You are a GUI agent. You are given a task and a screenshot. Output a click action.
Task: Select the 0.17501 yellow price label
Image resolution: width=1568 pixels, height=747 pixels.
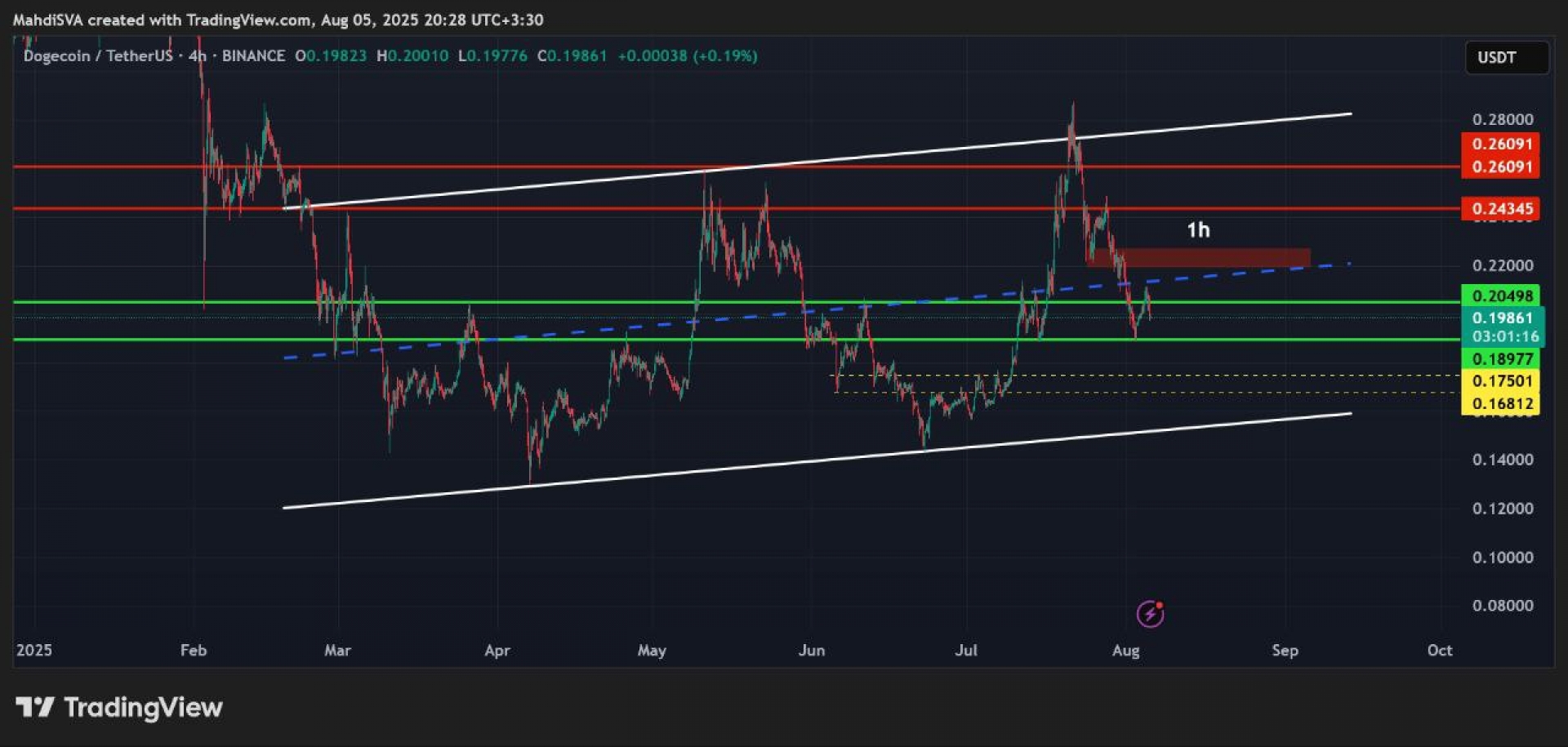1501,381
